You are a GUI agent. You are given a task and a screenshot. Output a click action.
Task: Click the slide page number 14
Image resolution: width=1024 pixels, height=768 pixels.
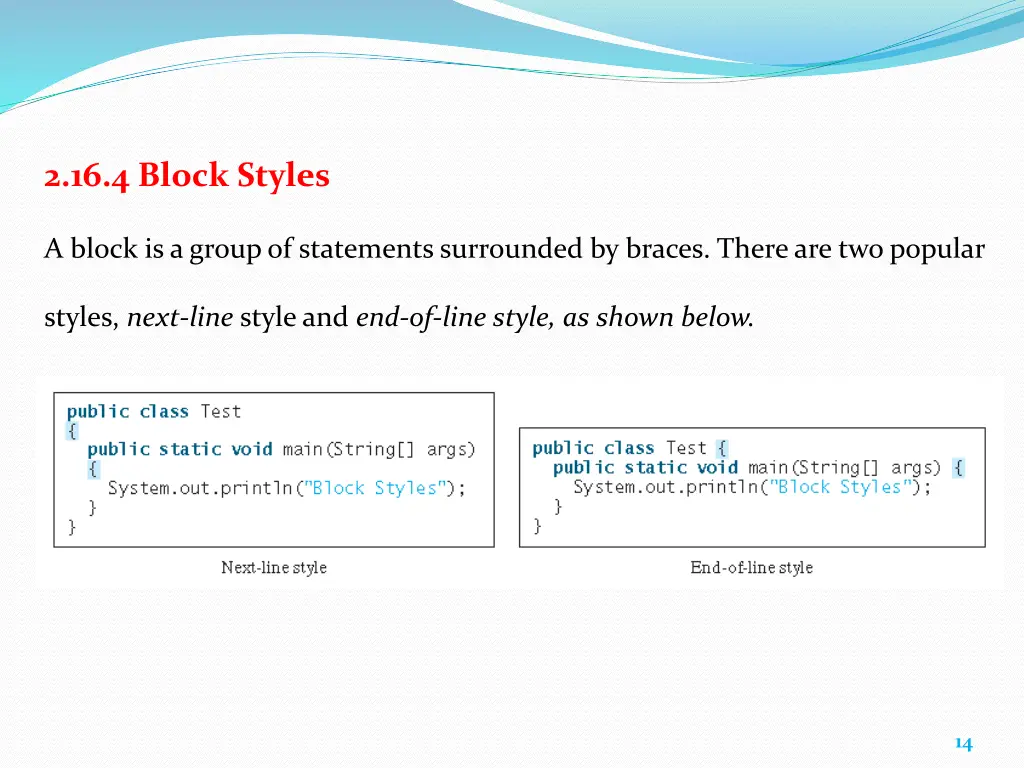[963, 743]
